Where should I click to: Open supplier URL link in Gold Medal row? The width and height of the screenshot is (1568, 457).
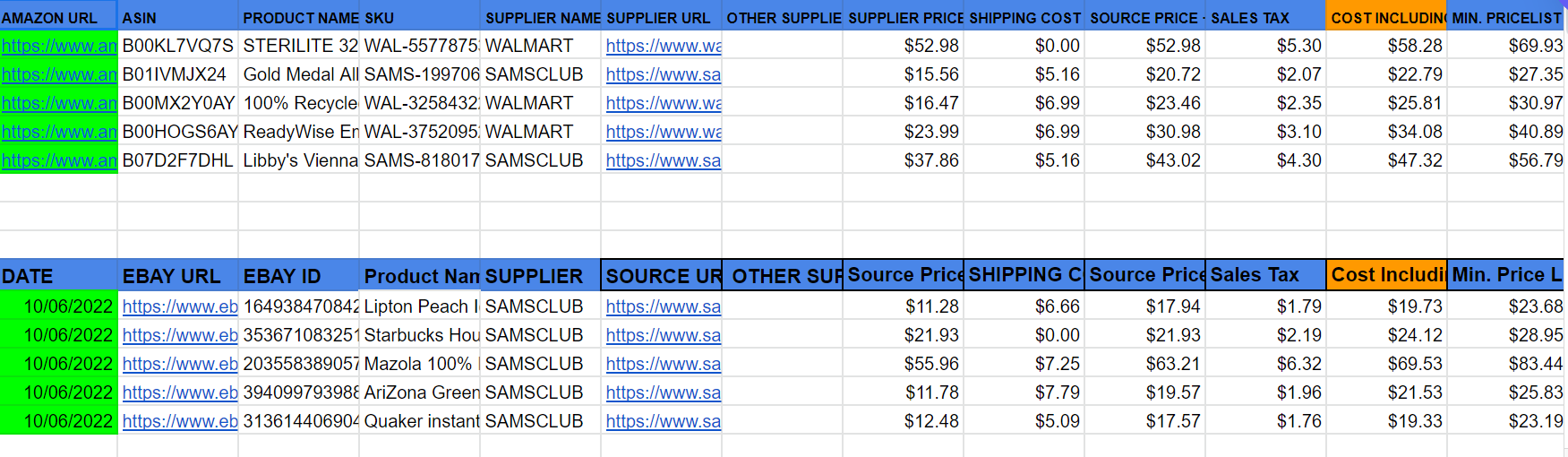663,74
